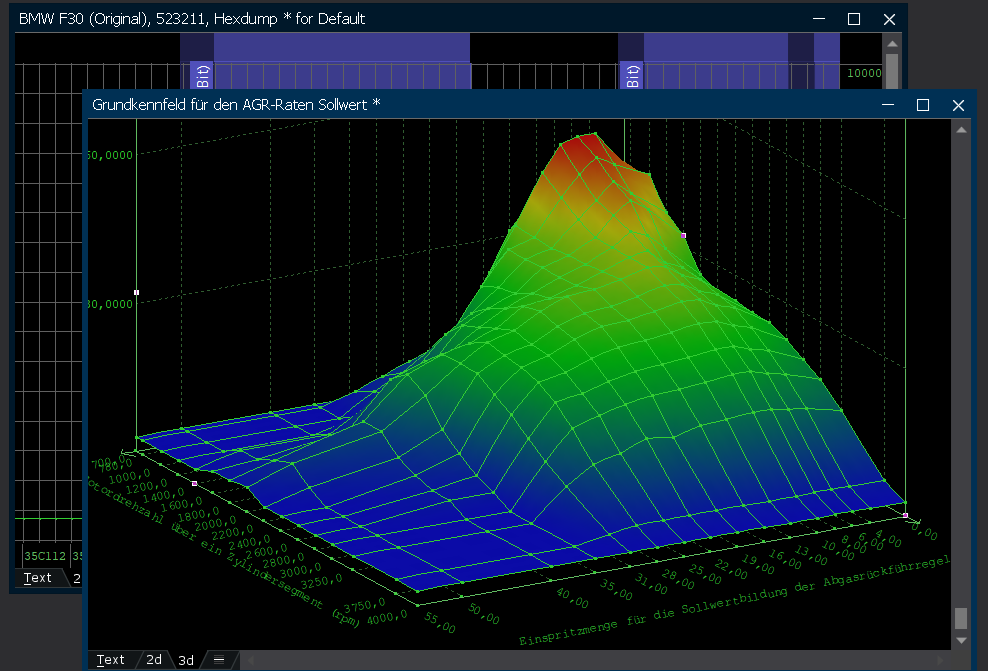Click the scroll-down arrow in the 3D map window

pos(961,640)
